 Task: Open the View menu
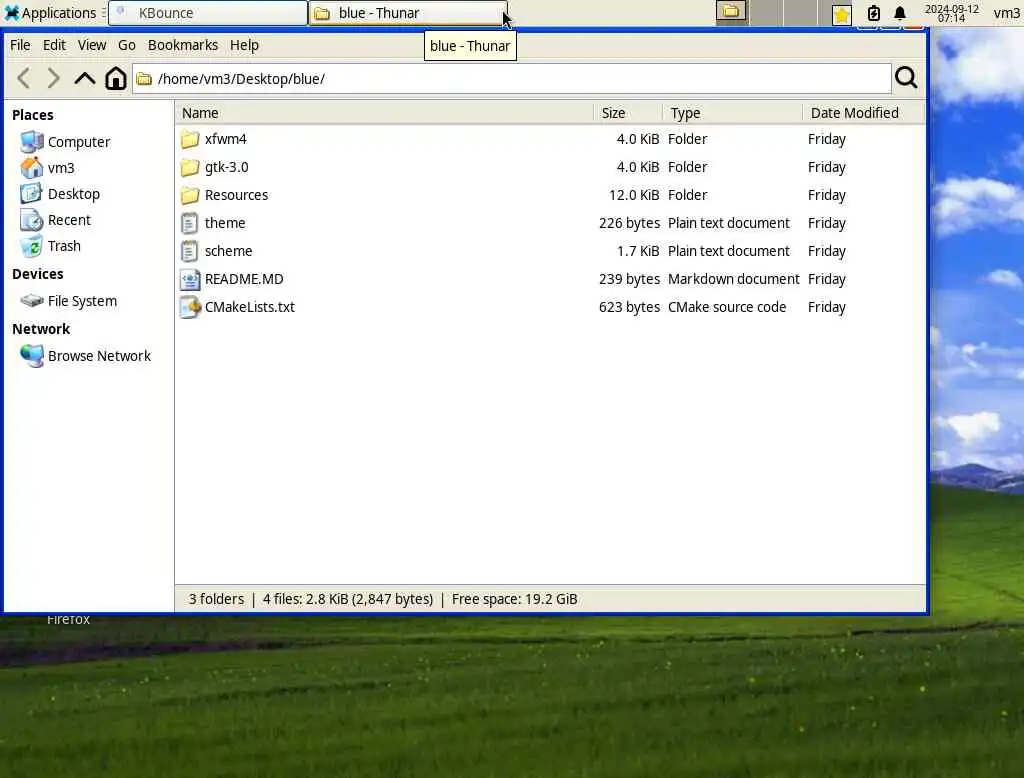[92, 45]
